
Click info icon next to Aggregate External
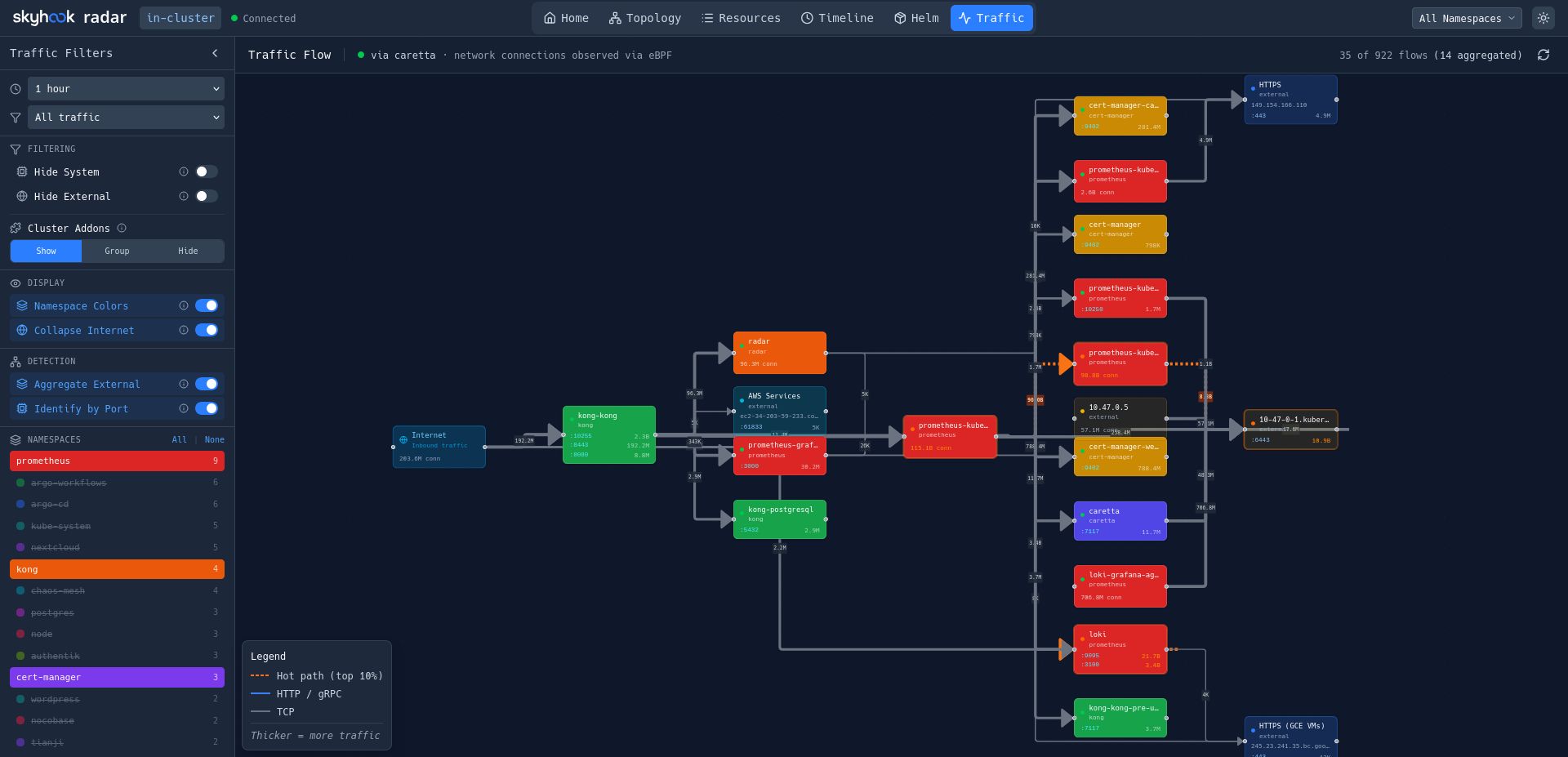184,384
